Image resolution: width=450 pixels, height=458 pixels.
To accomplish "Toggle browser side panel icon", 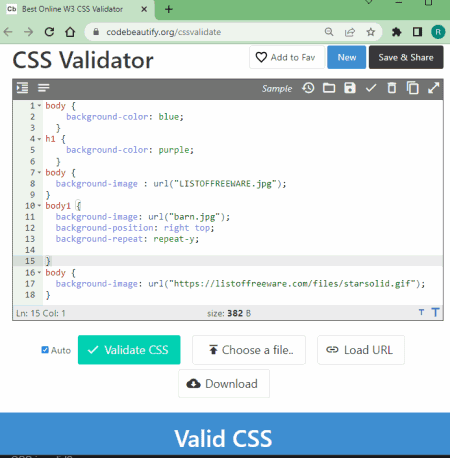I will click(x=417, y=32).
